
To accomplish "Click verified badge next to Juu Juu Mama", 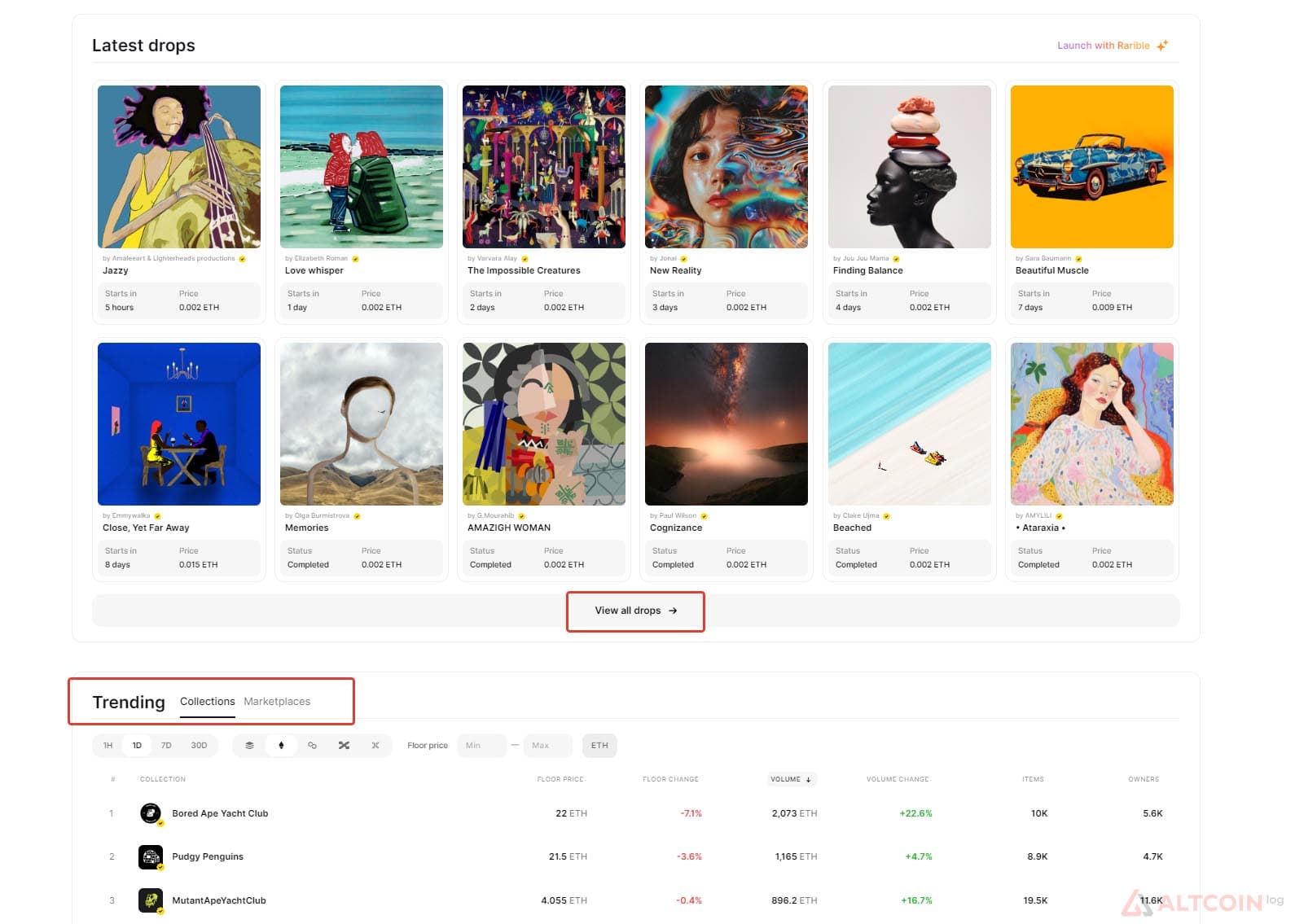I will pyautogui.click(x=896, y=259).
